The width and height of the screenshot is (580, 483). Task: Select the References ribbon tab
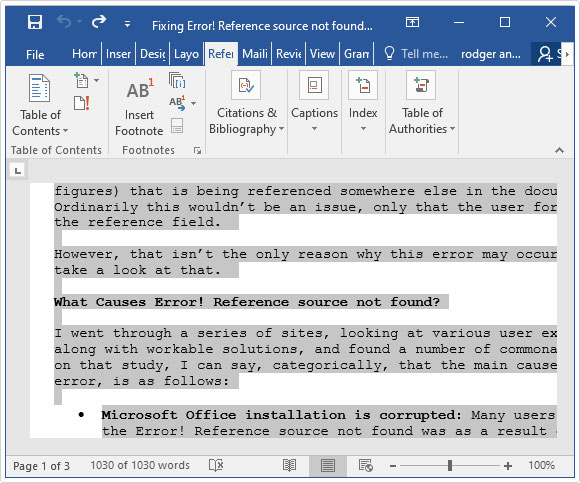click(x=221, y=54)
